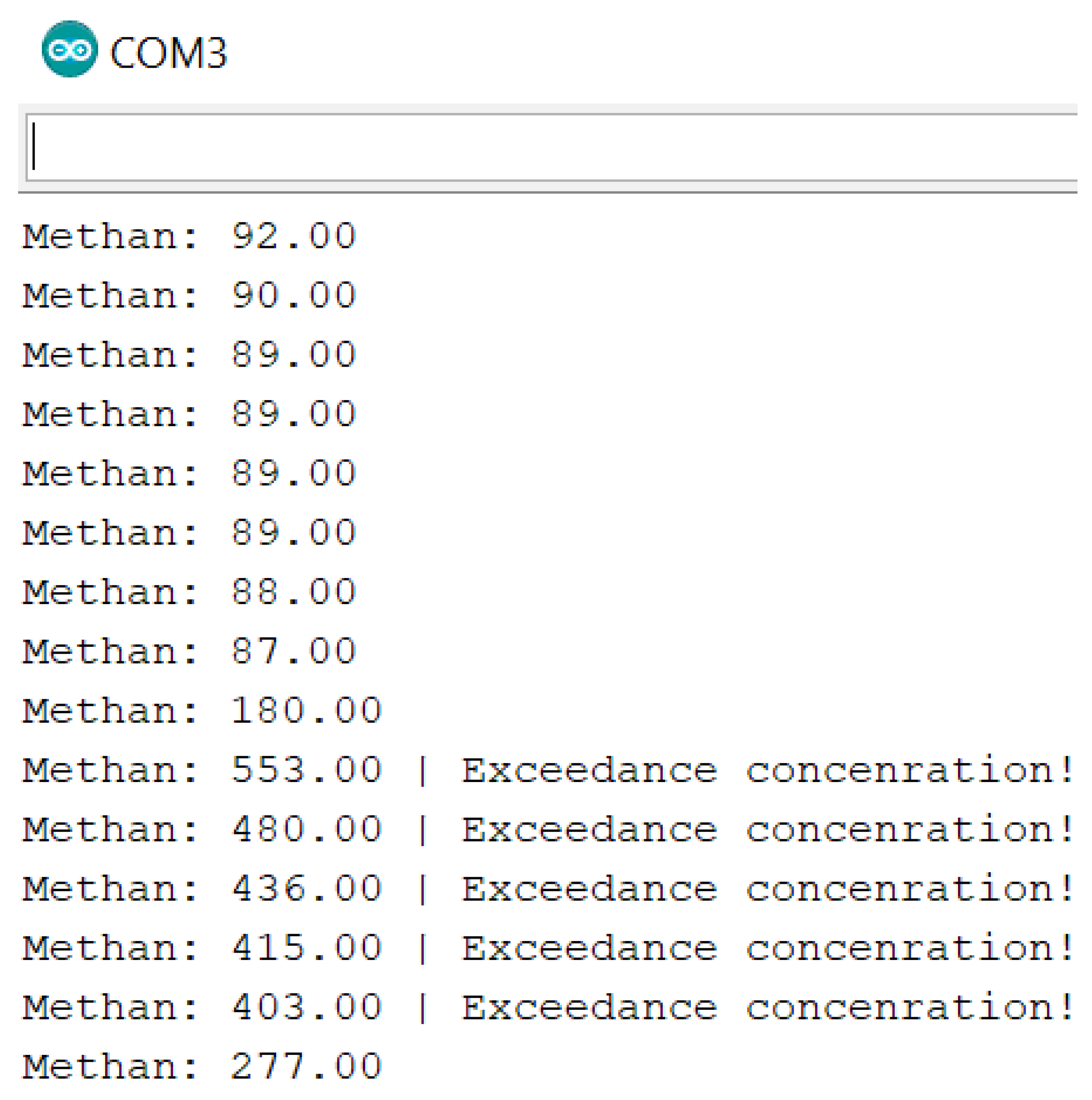Select the 180.00 methane reading value
The width and height of the screenshot is (1092, 1100).
point(306,710)
